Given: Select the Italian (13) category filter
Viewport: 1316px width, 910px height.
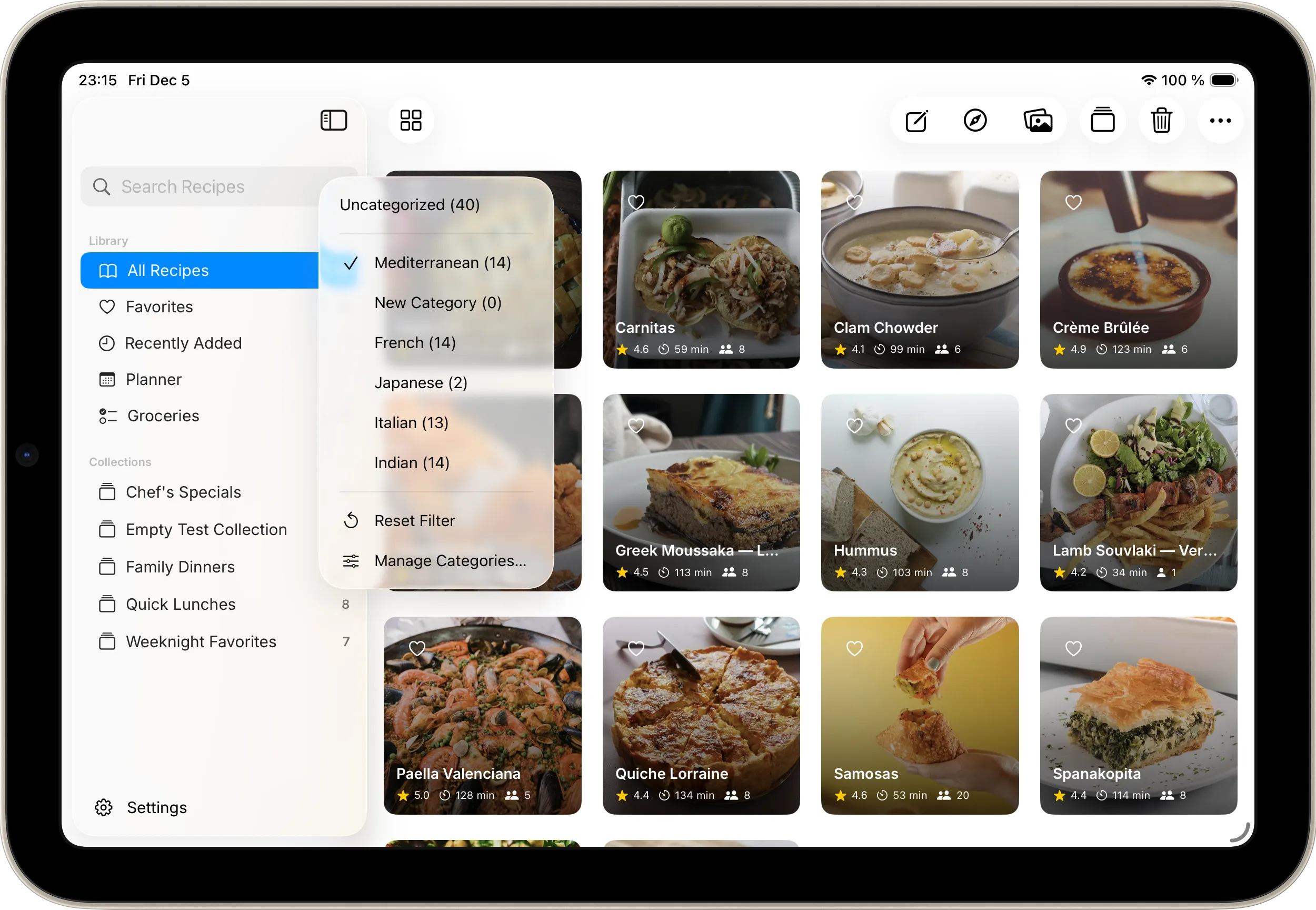Looking at the screenshot, I should pos(412,422).
